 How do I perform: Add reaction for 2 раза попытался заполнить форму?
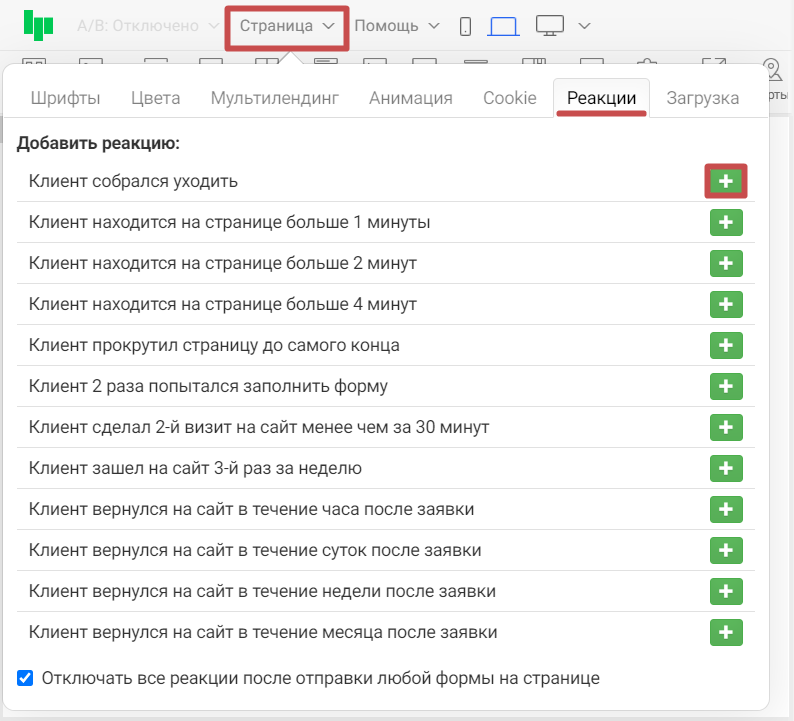pyautogui.click(x=726, y=386)
